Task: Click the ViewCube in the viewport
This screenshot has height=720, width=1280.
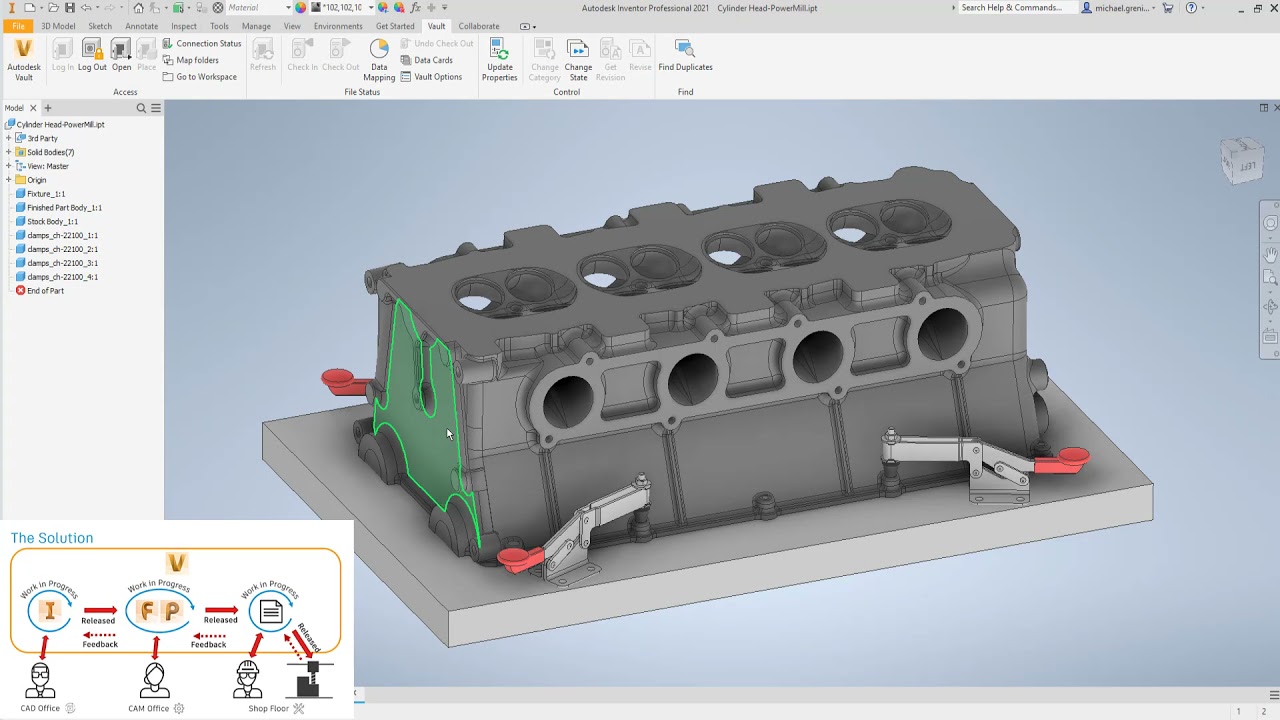Action: (1243, 160)
